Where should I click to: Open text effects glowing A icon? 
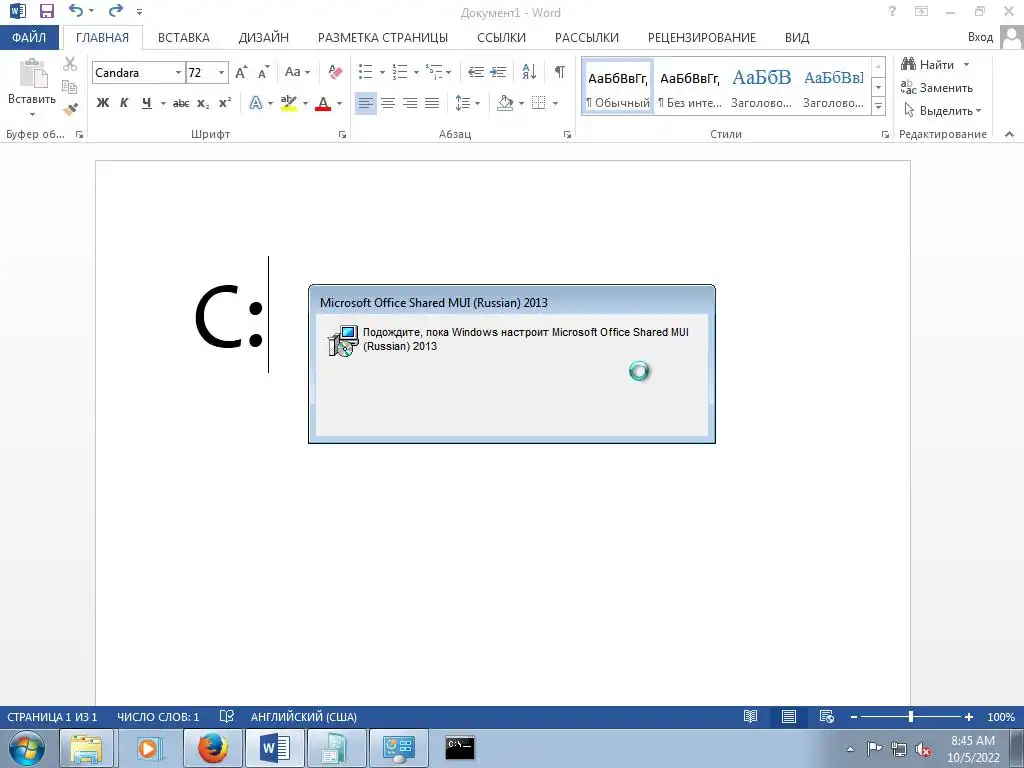pos(256,103)
